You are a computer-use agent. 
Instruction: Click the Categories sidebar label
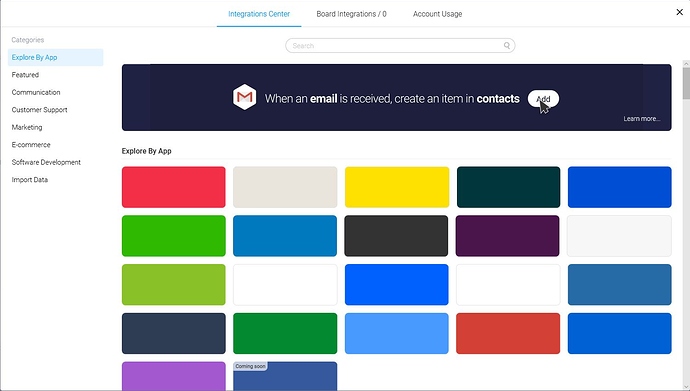point(28,40)
